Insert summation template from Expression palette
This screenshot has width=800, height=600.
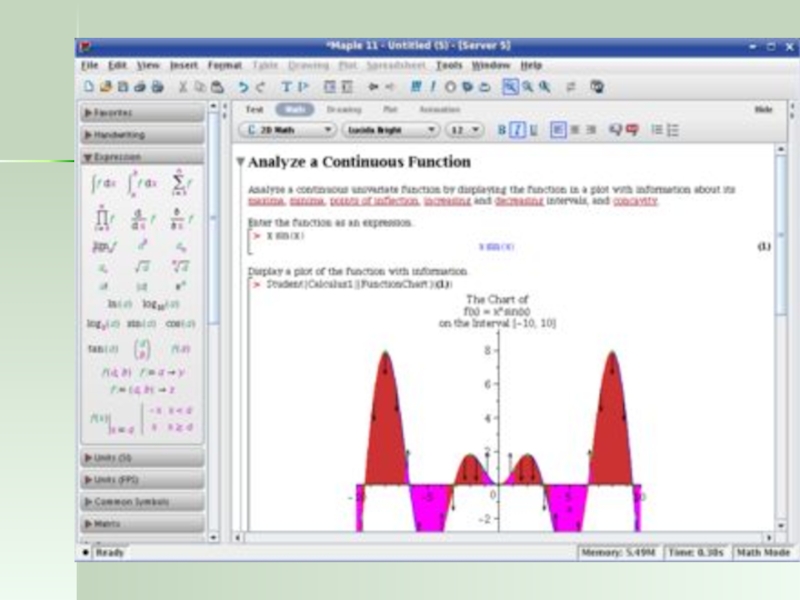(x=180, y=183)
